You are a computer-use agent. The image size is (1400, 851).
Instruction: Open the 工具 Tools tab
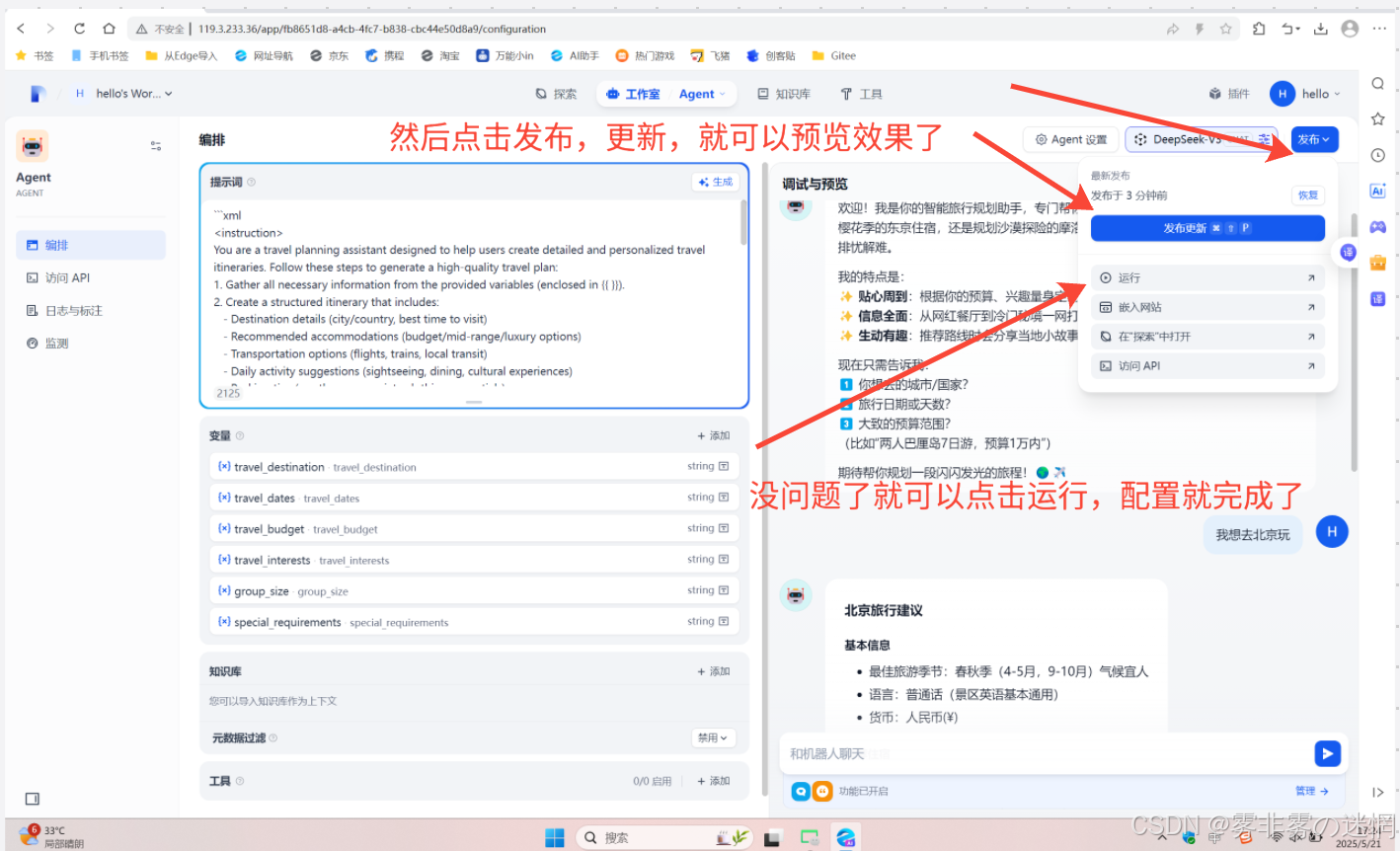pos(861,94)
